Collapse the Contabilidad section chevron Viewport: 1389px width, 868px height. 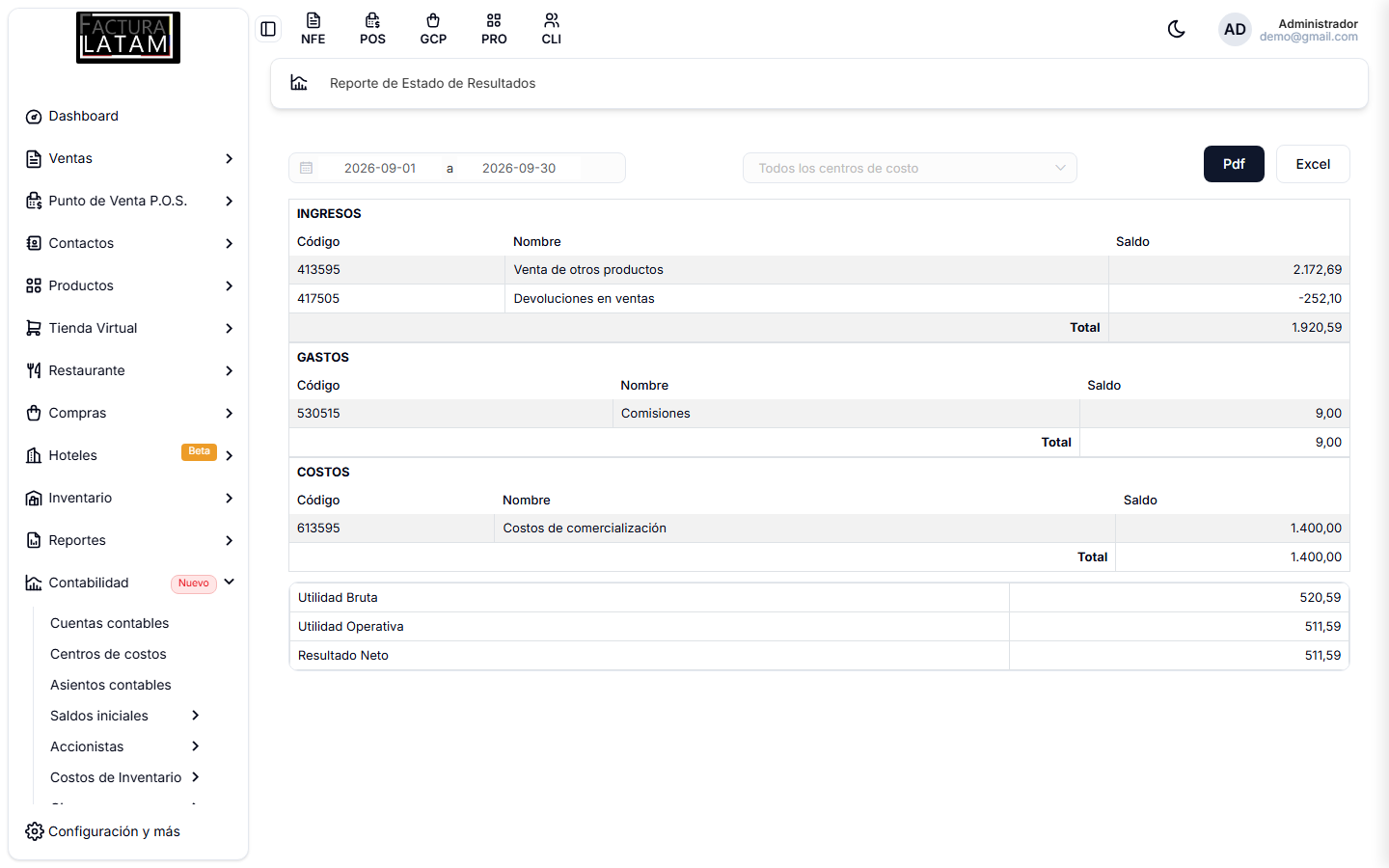[x=230, y=583]
